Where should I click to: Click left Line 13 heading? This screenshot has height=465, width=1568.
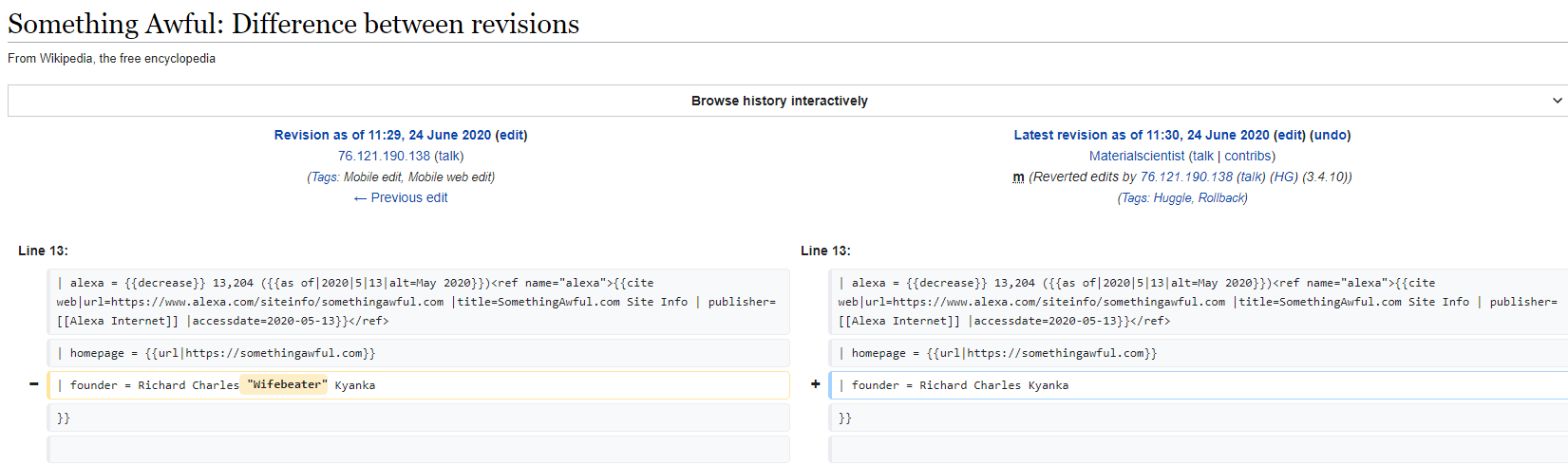[43, 251]
